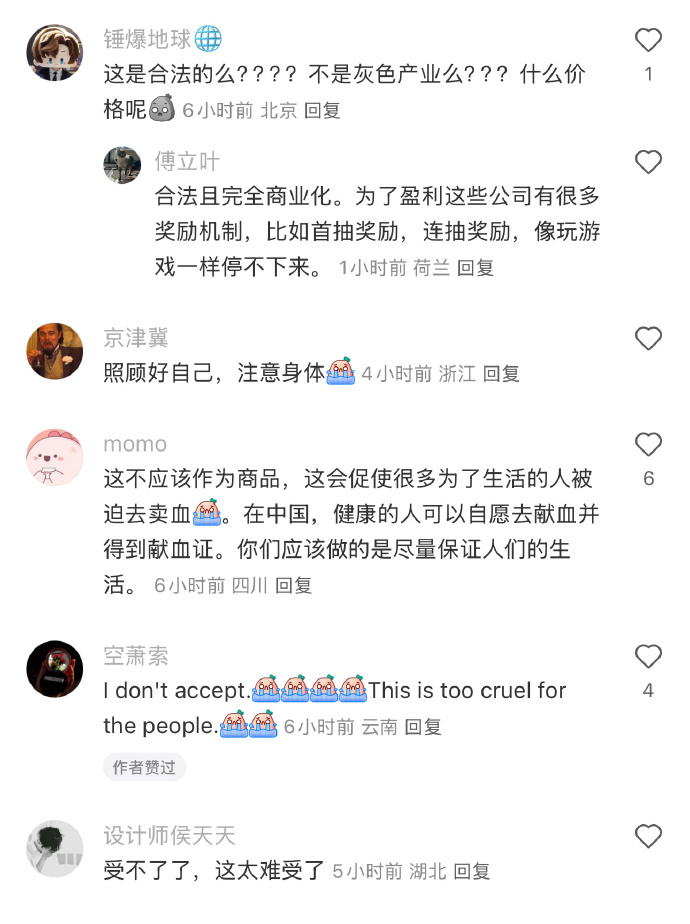Heart the 'I don't accept' comment

pyautogui.click(x=648, y=656)
